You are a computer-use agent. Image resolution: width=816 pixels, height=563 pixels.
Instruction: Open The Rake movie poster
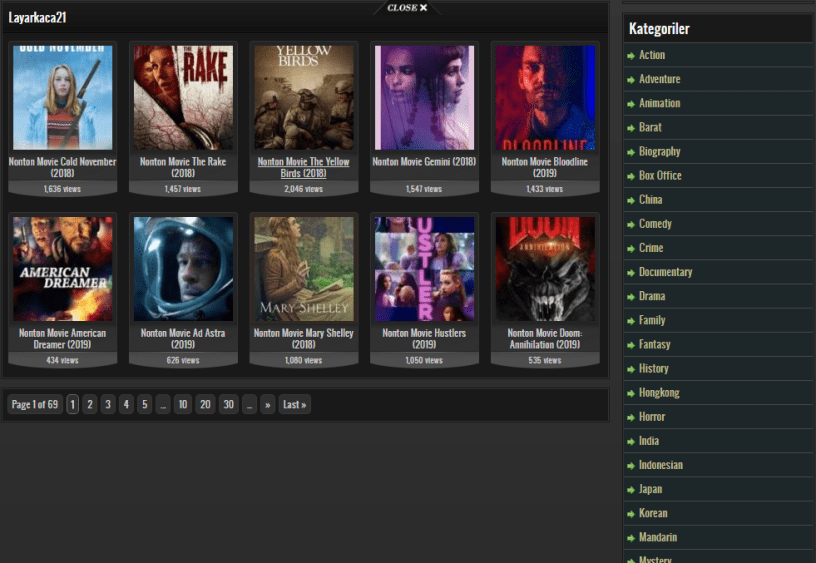point(183,97)
